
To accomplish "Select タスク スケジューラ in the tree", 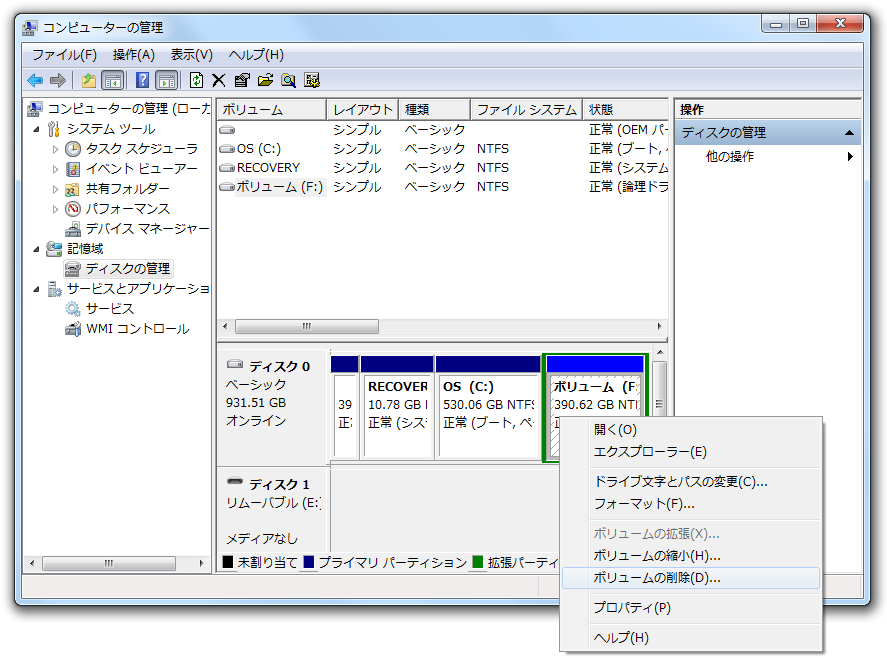I will point(141,149).
